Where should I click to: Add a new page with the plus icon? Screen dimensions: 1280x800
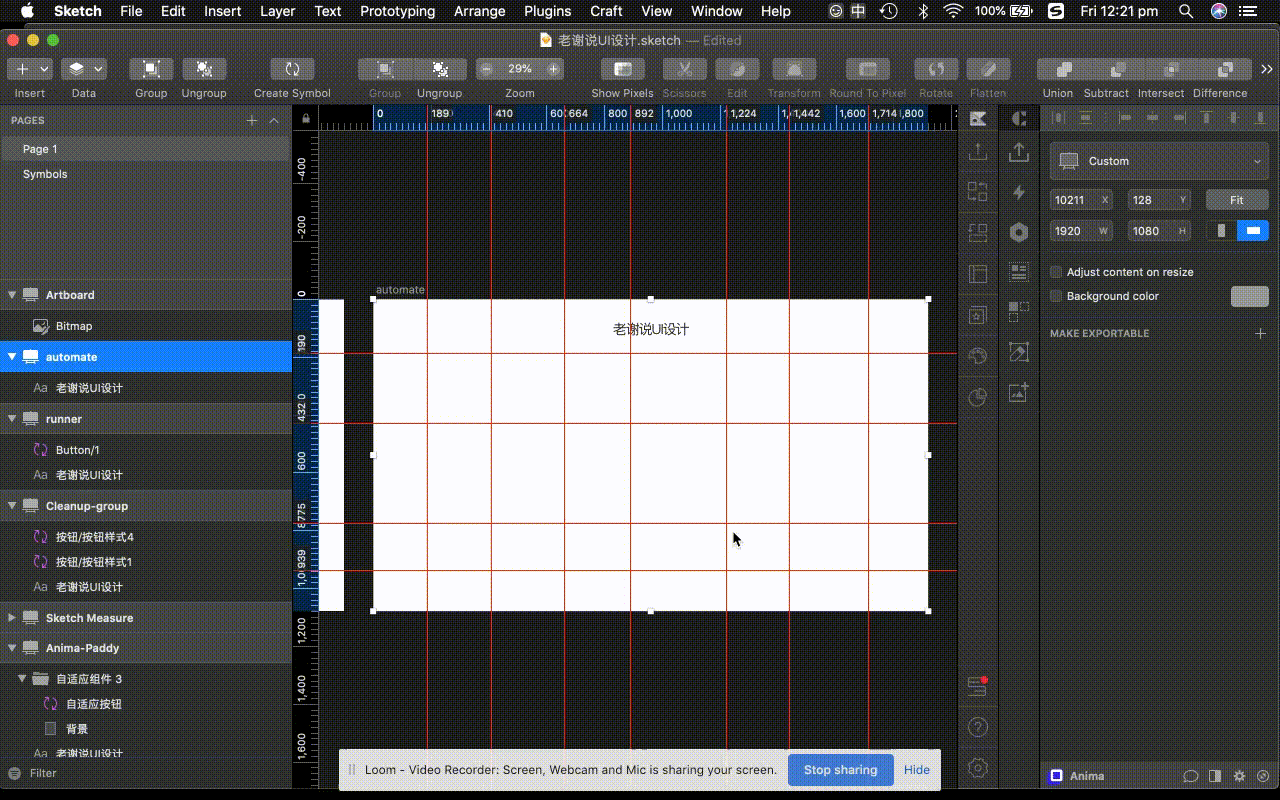pos(252,120)
